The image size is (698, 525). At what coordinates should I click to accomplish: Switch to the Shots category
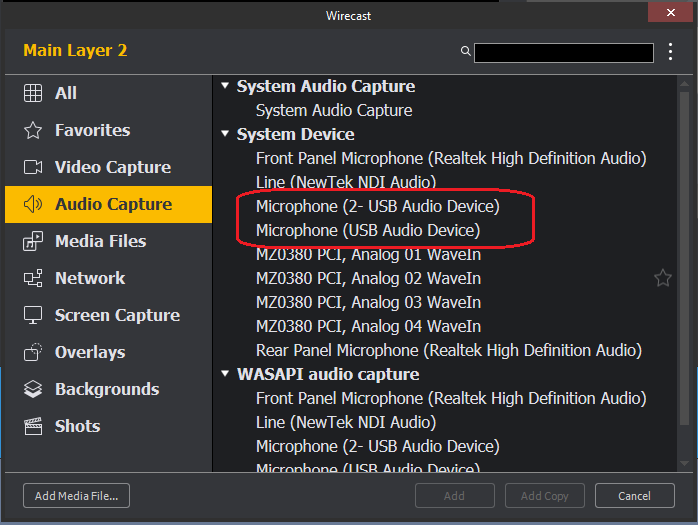coord(109,426)
